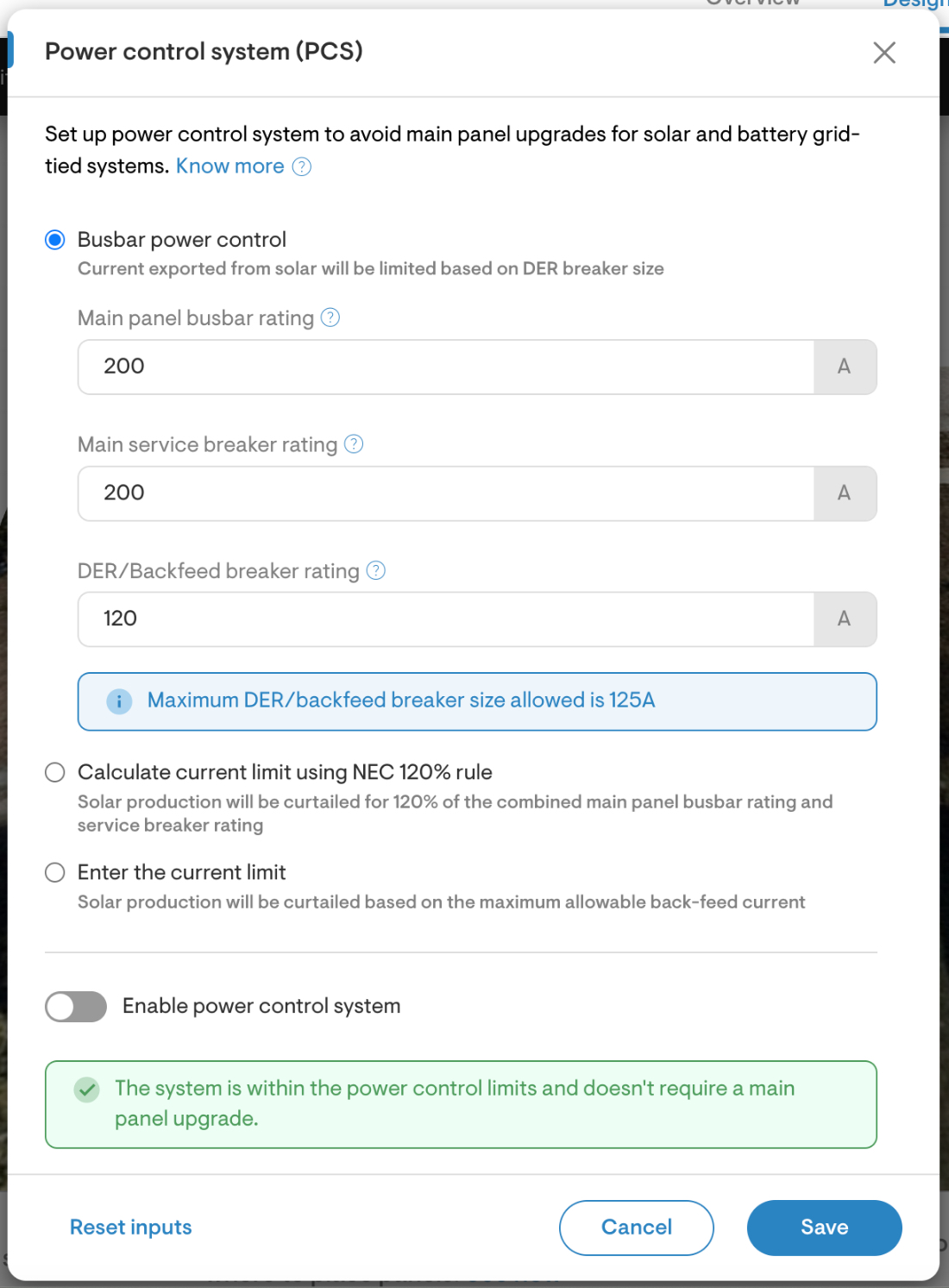This screenshot has width=949, height=1288.
Task: Close the Power control system dialog
Action: 883,53
